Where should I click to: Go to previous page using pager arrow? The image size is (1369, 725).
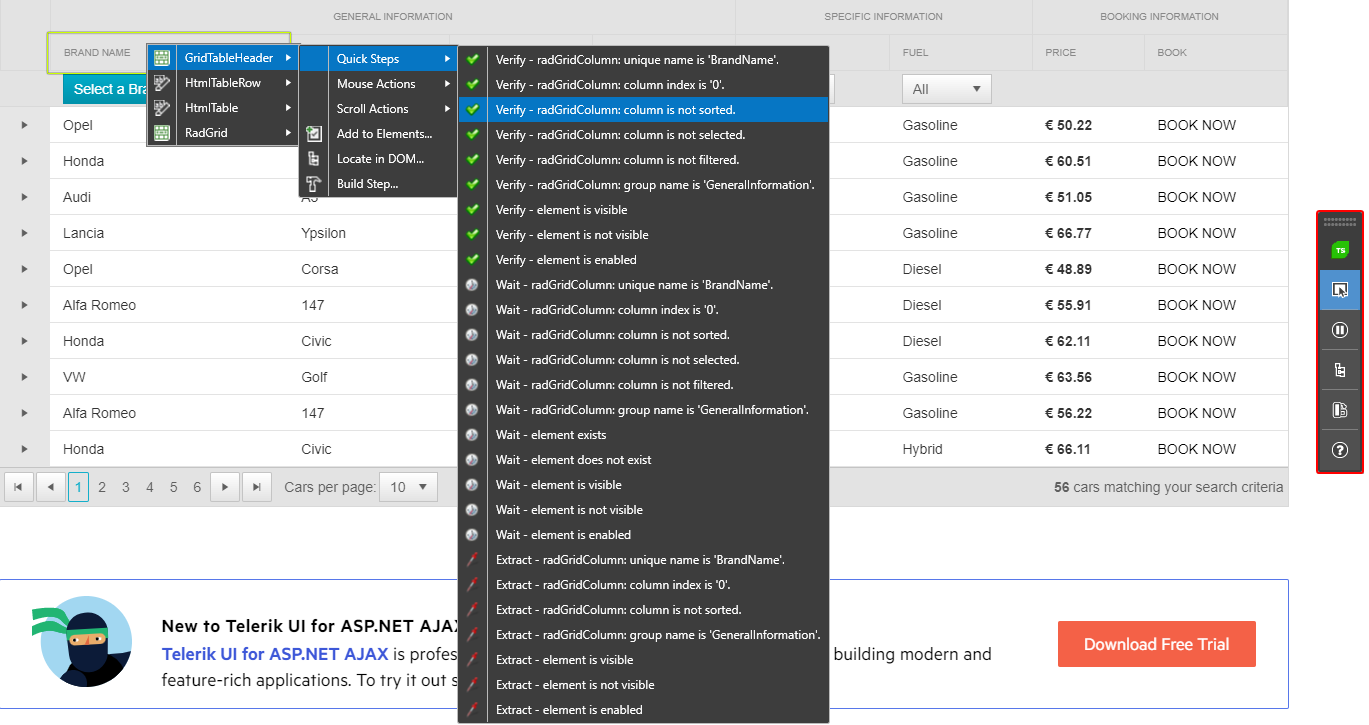click(50, 487)
